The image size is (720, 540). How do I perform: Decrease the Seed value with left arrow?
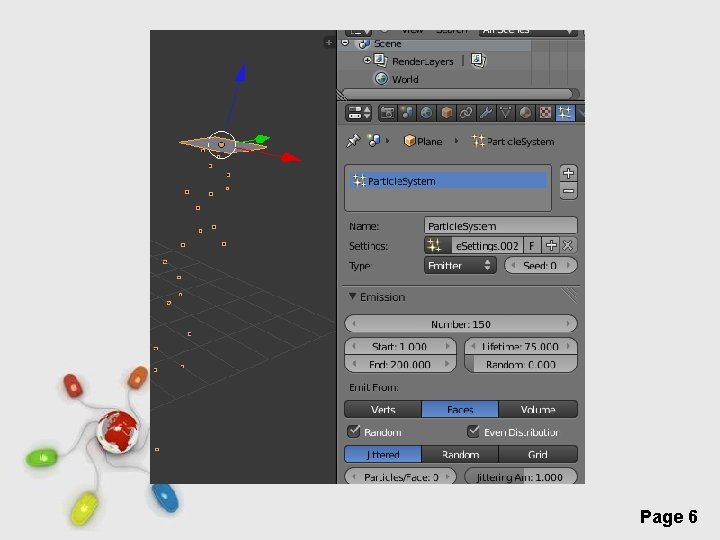pyautogui.click(x=513, y=265)
